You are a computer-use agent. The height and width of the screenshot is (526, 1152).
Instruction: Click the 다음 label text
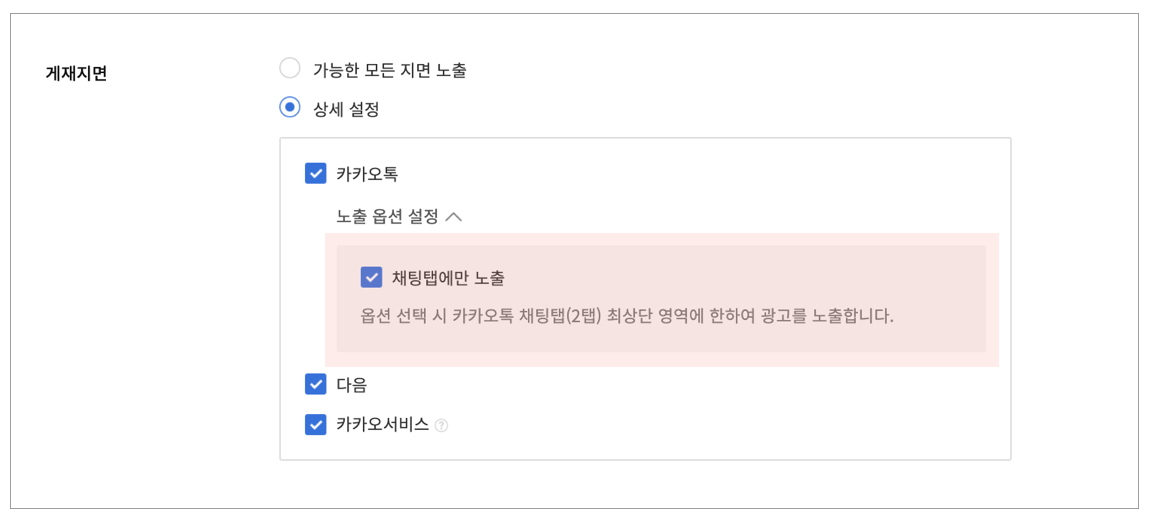351,385
